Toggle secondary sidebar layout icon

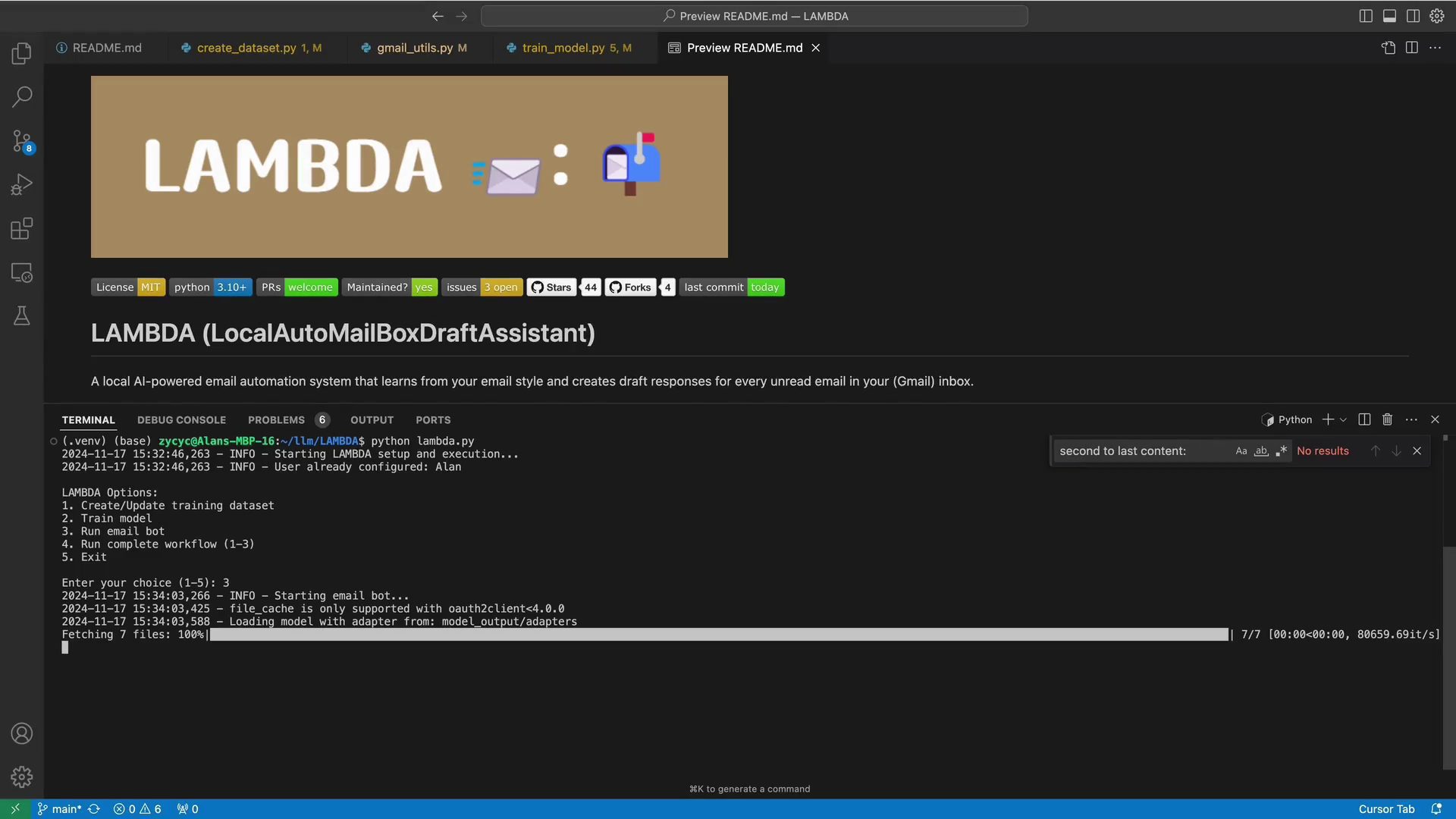point(1413,16)
